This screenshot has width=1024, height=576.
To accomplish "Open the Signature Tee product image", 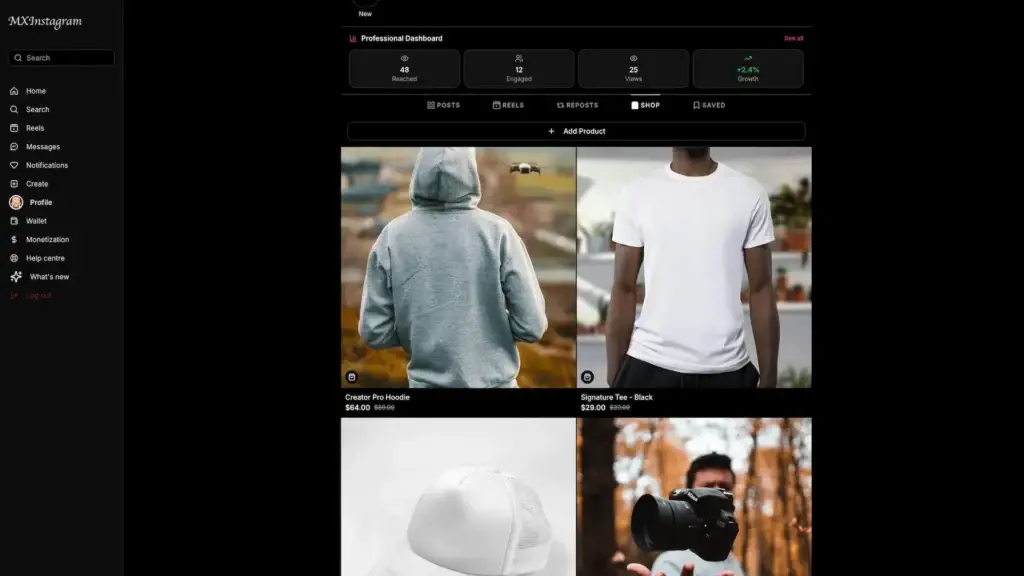I will (694, 267).
